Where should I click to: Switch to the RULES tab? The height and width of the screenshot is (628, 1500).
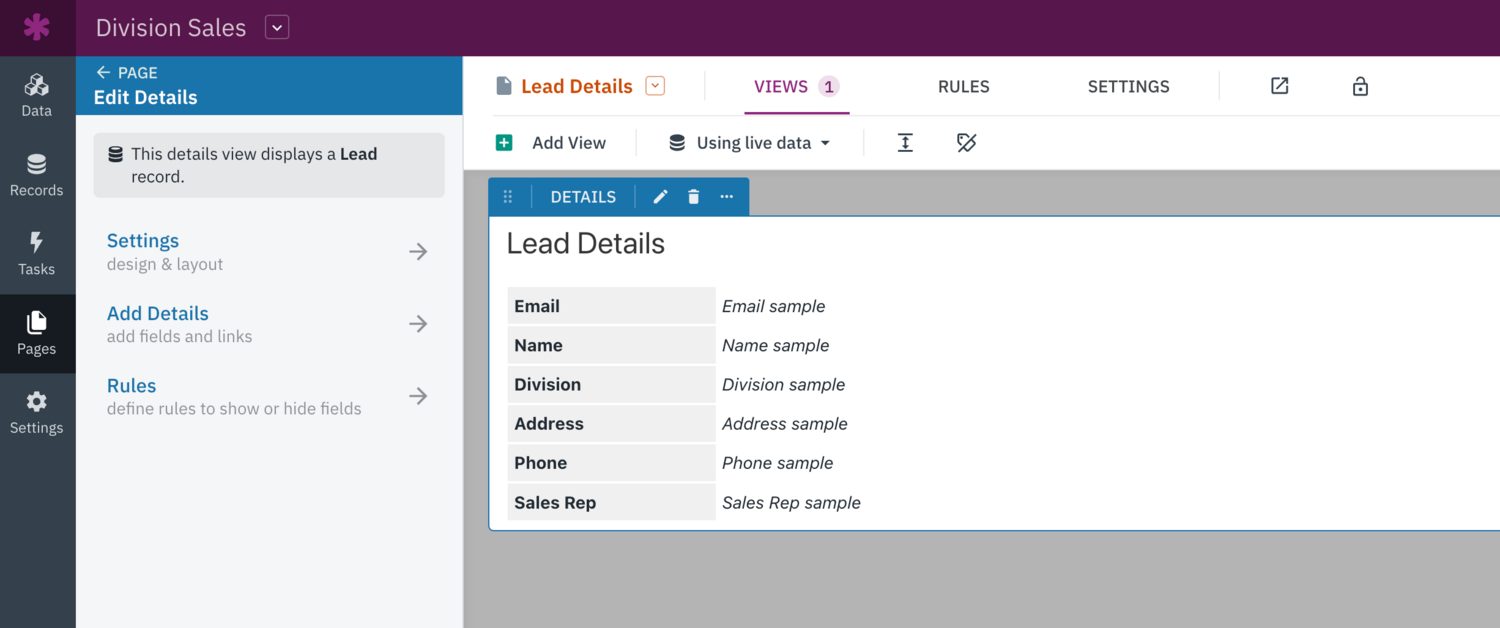coord(963,87)
